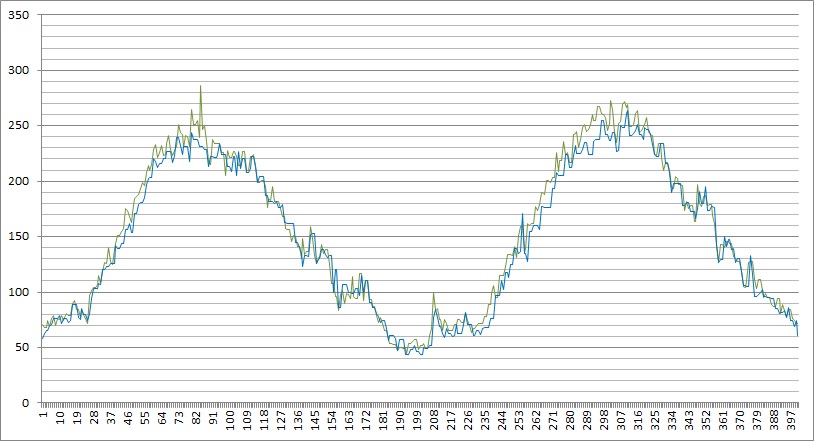Click the 150 vertical axis label
This screenshot has height=441, width=814.
[x=18, y=236]
